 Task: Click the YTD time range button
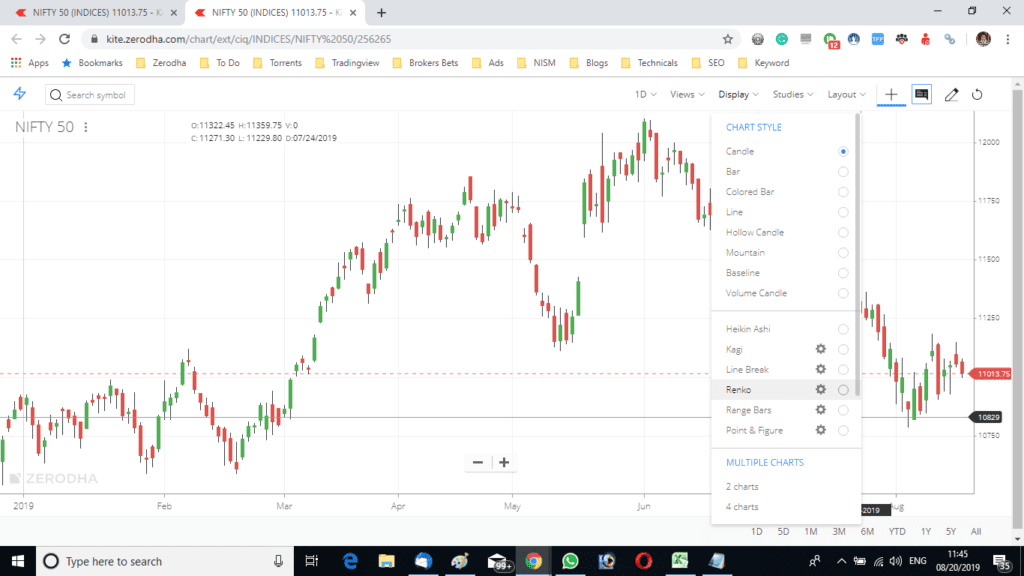click(896, 532)
